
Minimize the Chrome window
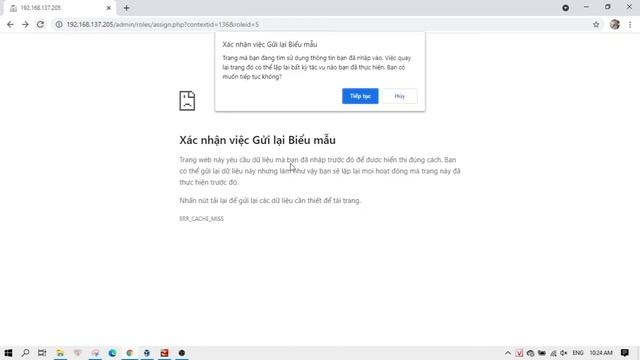(587, 7)
